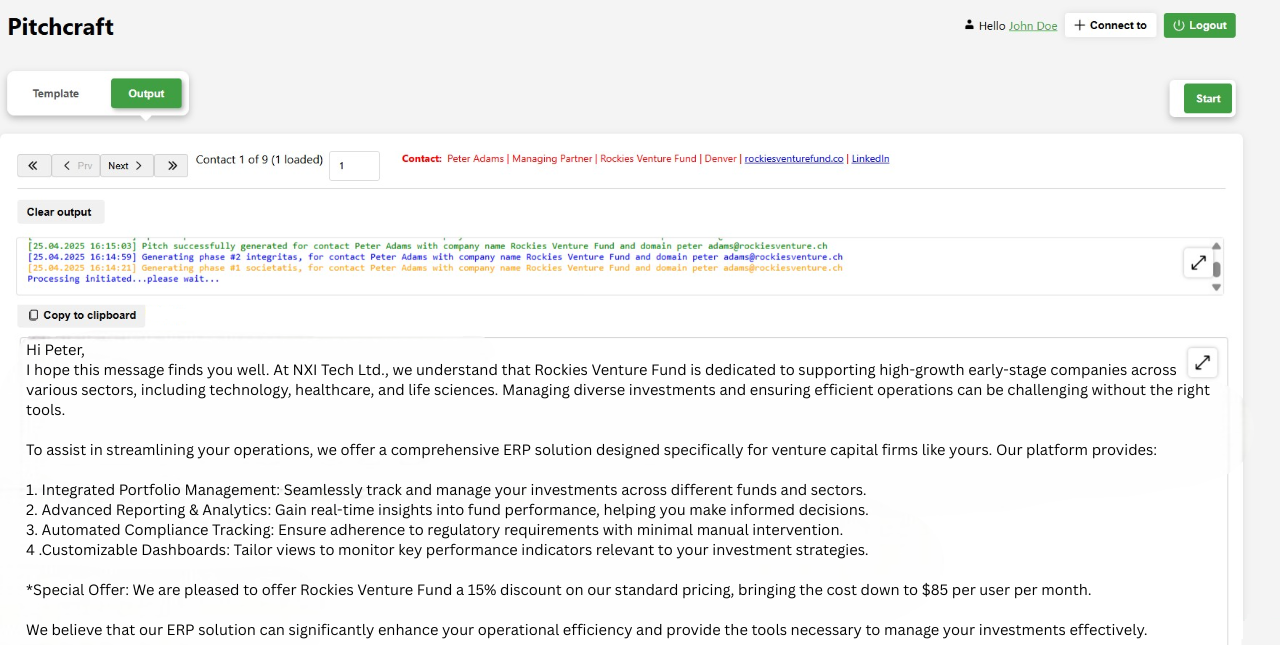
Task: Click the Logout button
Action: pyautogui.click(x=1200, y=25)
